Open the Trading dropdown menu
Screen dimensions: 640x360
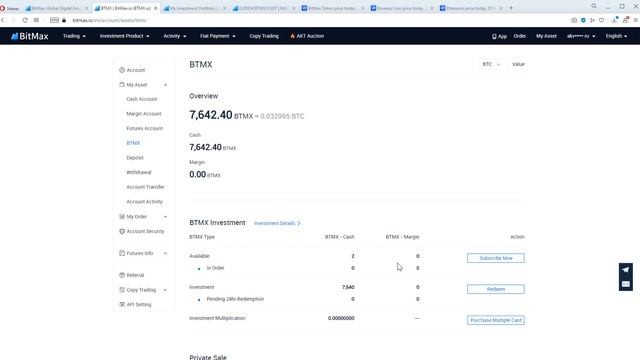click(x=74, y=36)
